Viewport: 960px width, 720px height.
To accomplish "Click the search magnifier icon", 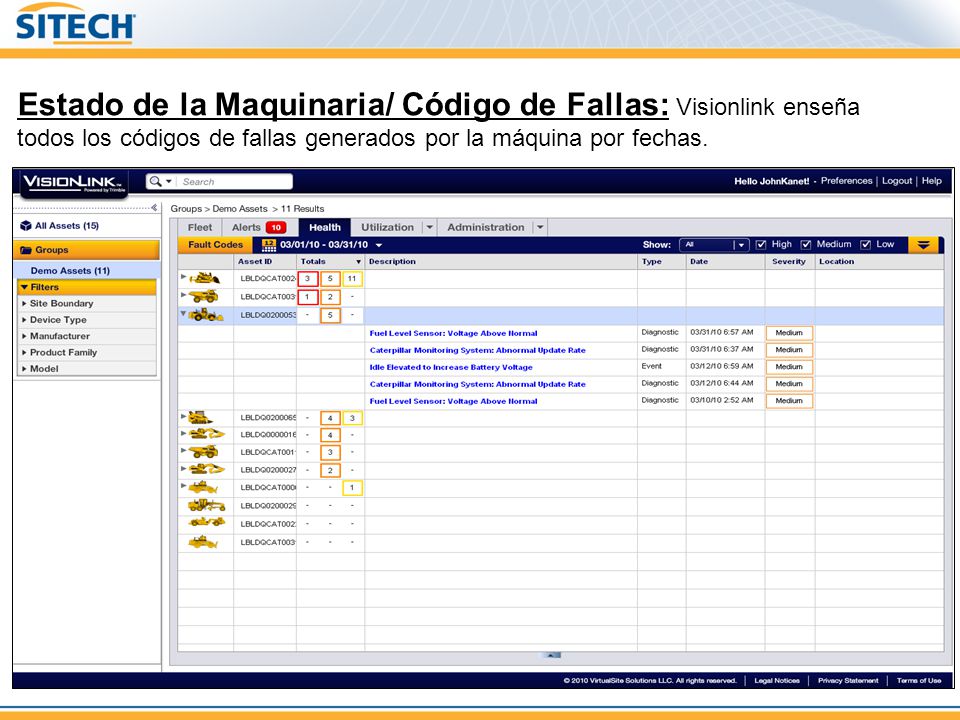I will [x=156, y=181].
